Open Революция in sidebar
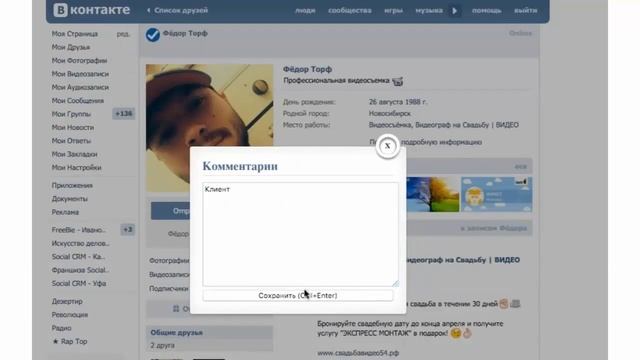640x360 pixels. pos(70,315)
